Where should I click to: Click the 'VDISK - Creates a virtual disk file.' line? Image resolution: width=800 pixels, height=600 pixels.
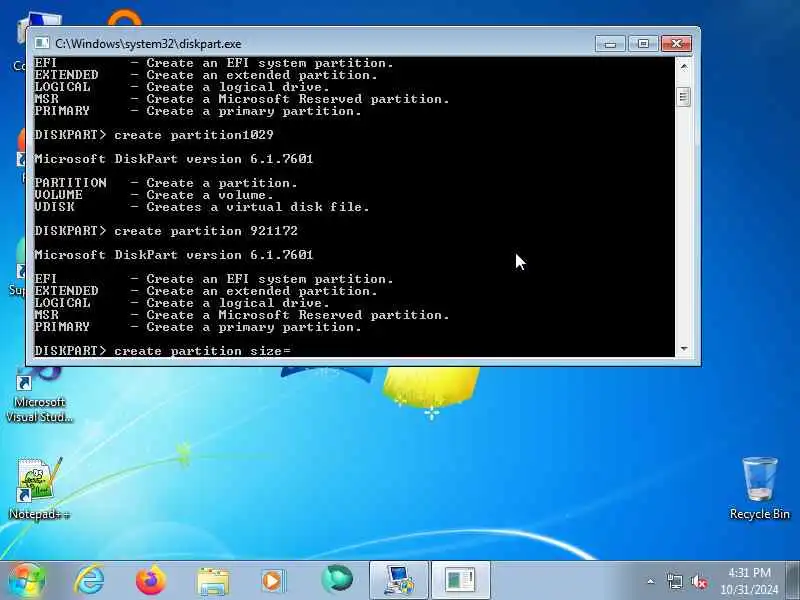(x=202, y=207)
